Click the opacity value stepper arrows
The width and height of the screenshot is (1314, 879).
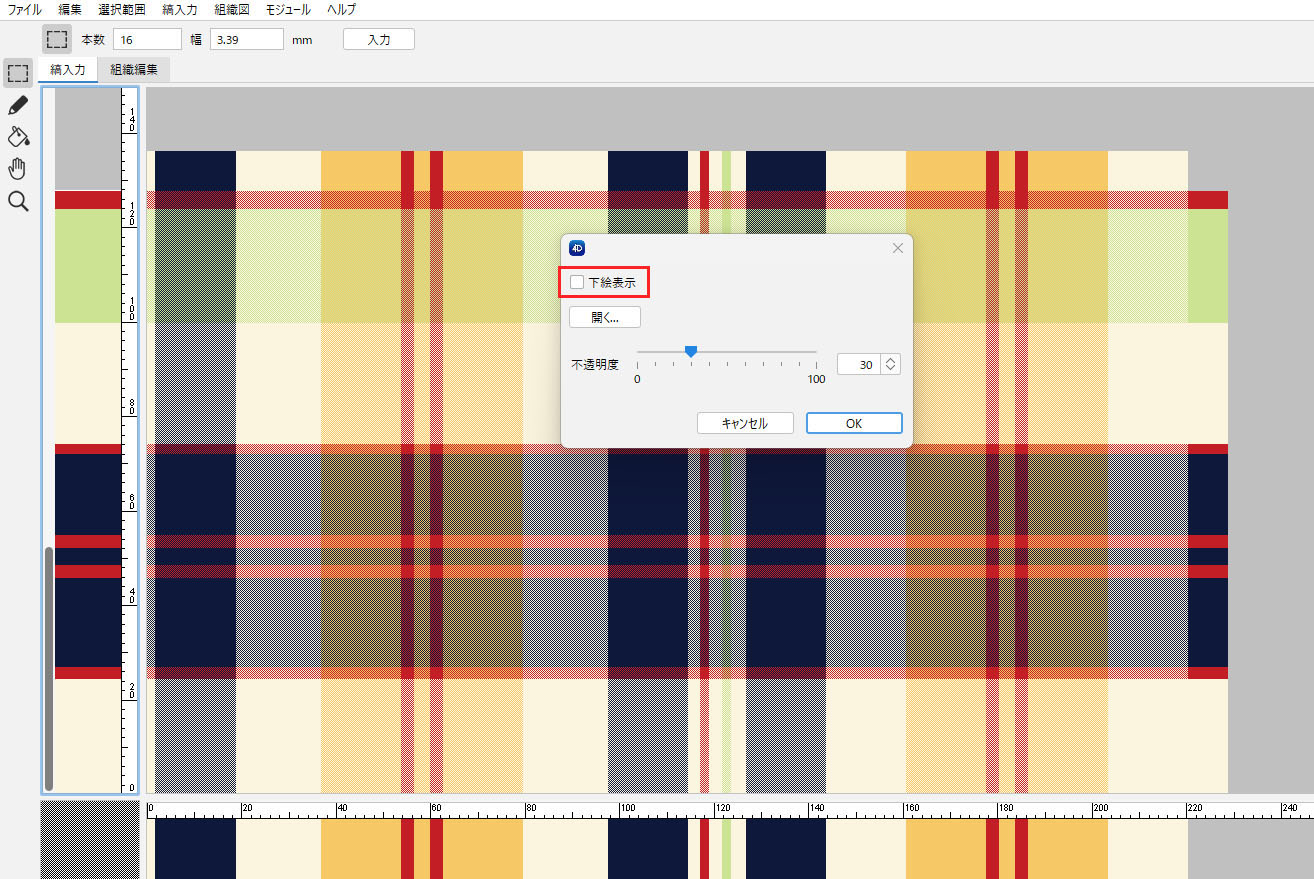click(x=890, y=365)
